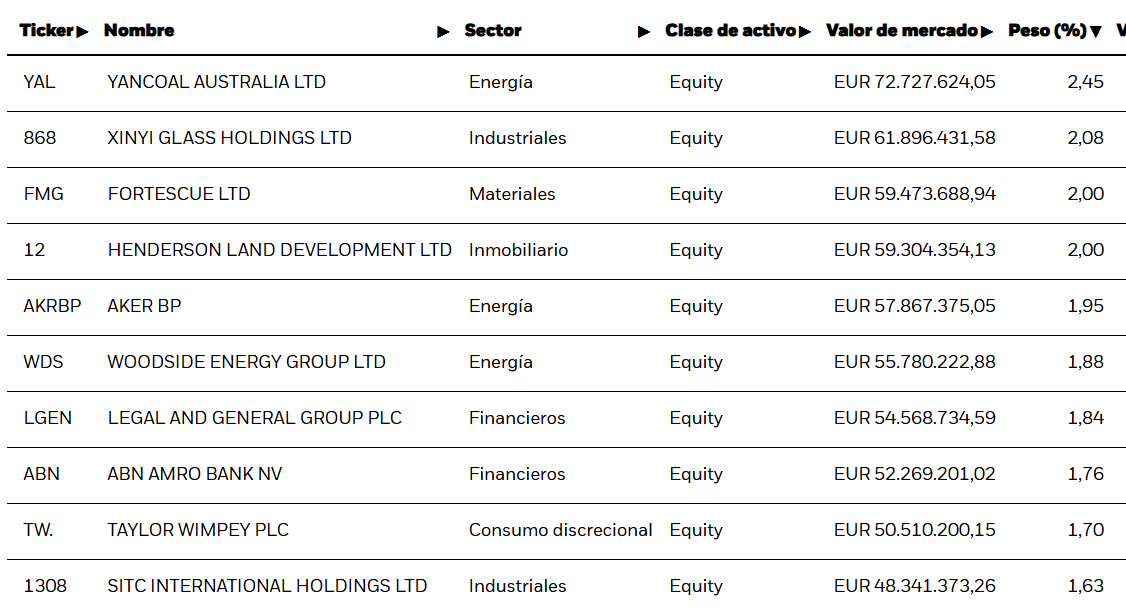Sort by Sector column header text
1126x610 pixels.
point(493,31)
